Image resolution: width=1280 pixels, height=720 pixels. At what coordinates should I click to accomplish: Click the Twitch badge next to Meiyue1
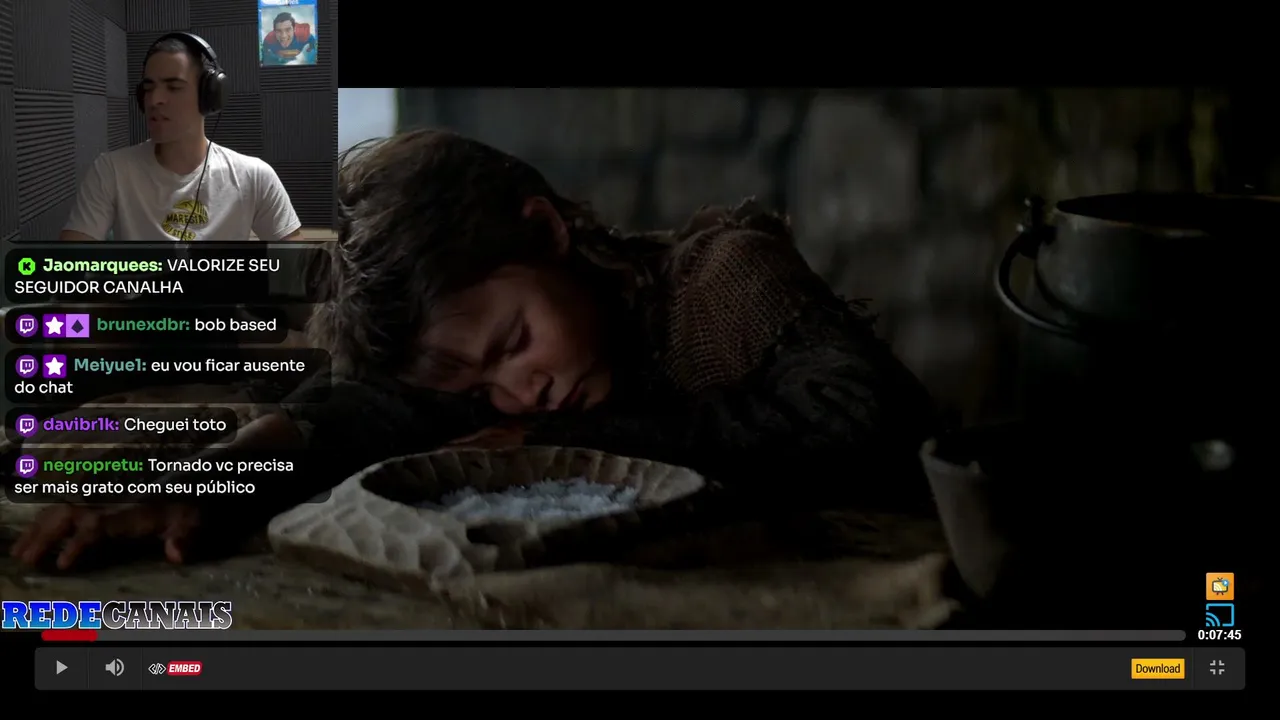click(27, 366)
